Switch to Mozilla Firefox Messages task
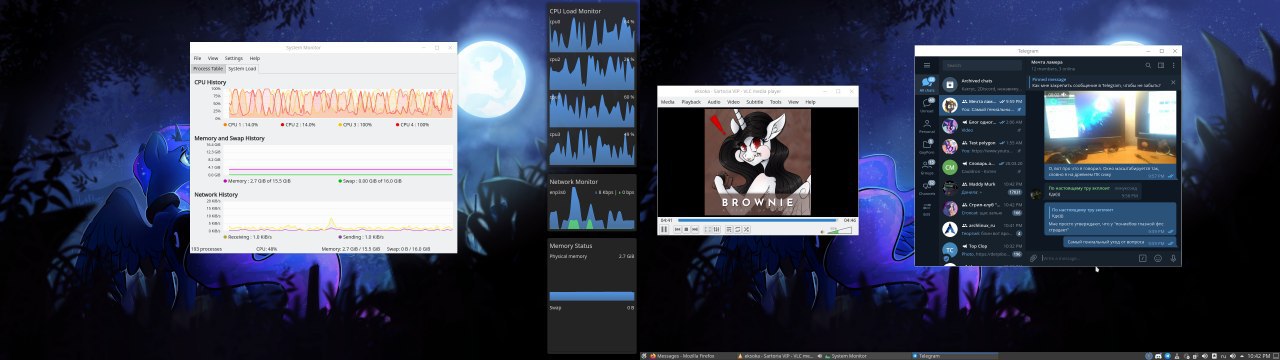The height and width of the screenshot is (360, 1280). pos(693,355)
